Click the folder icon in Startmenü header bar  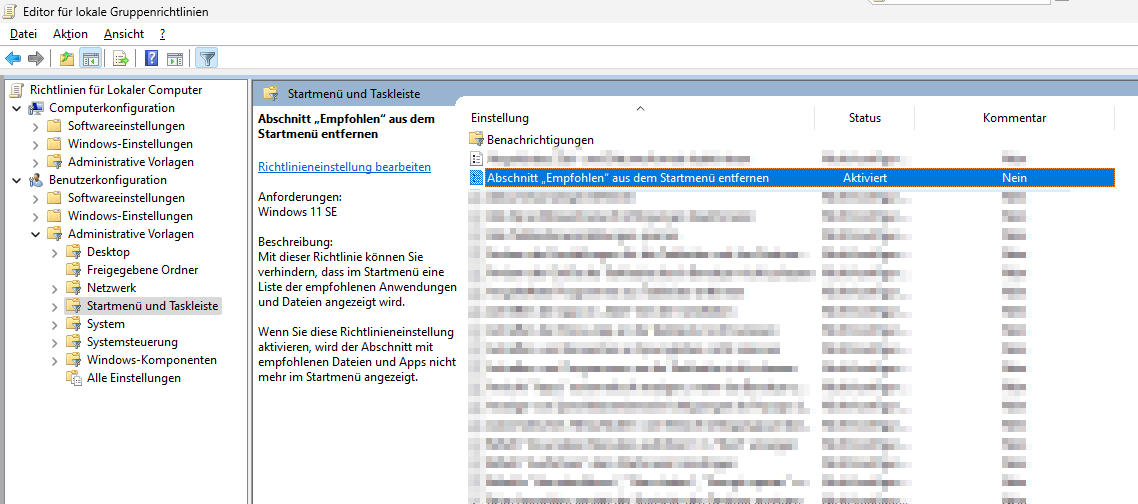click(x=271, y=94)
